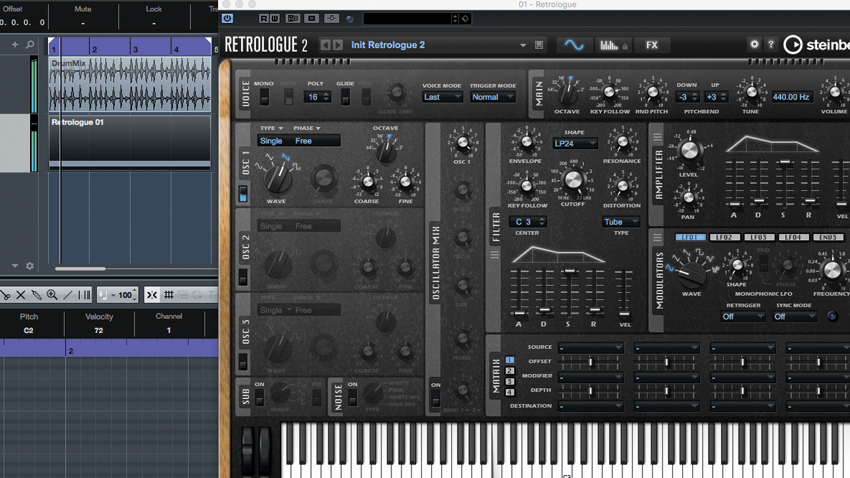Viewport: 850px width, 478px height.
Task: Open the Amplifier section menu icon
Action: [658, 137]
